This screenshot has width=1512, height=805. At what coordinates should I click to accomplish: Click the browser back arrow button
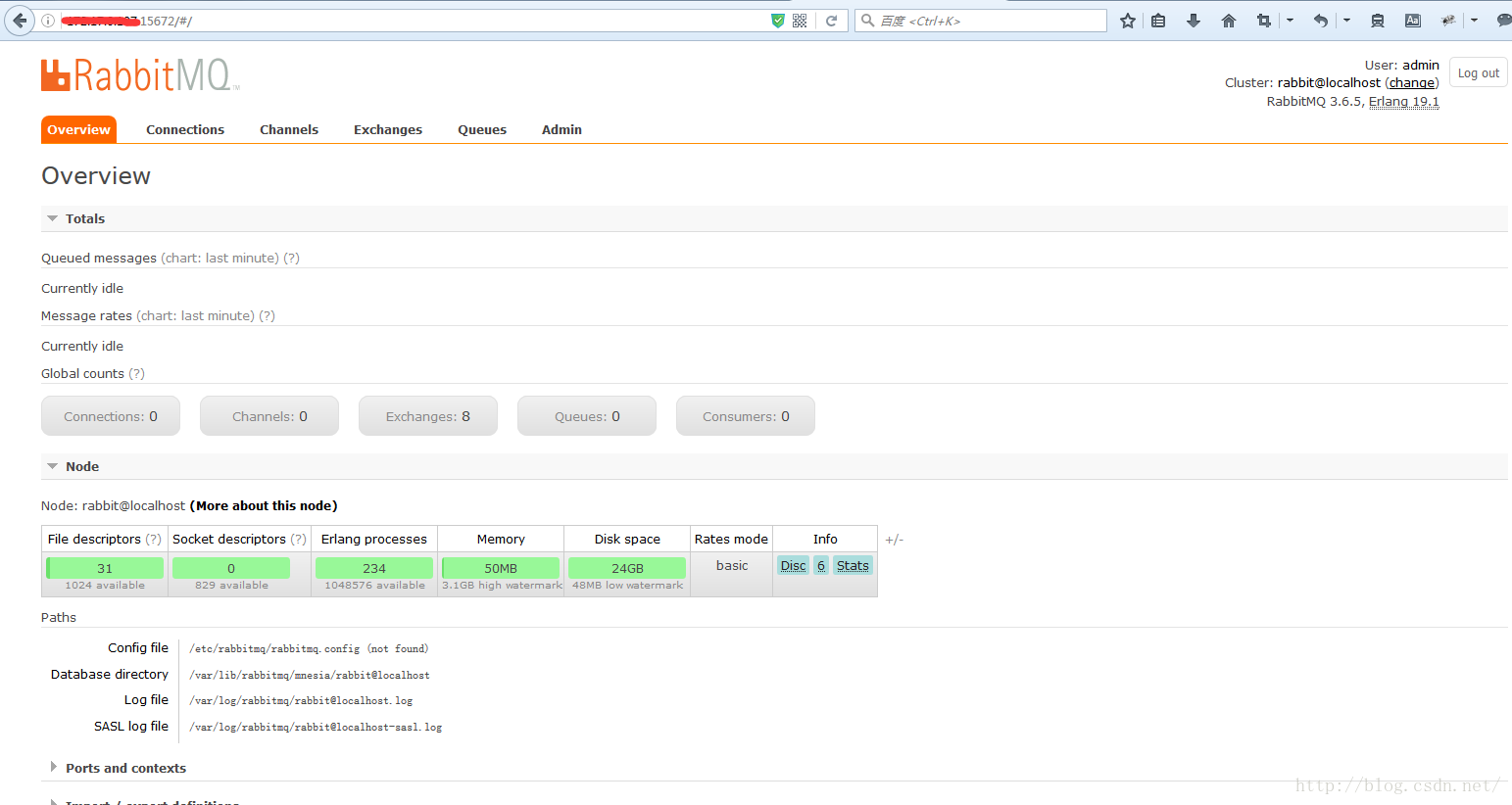(x=20, y=21)
